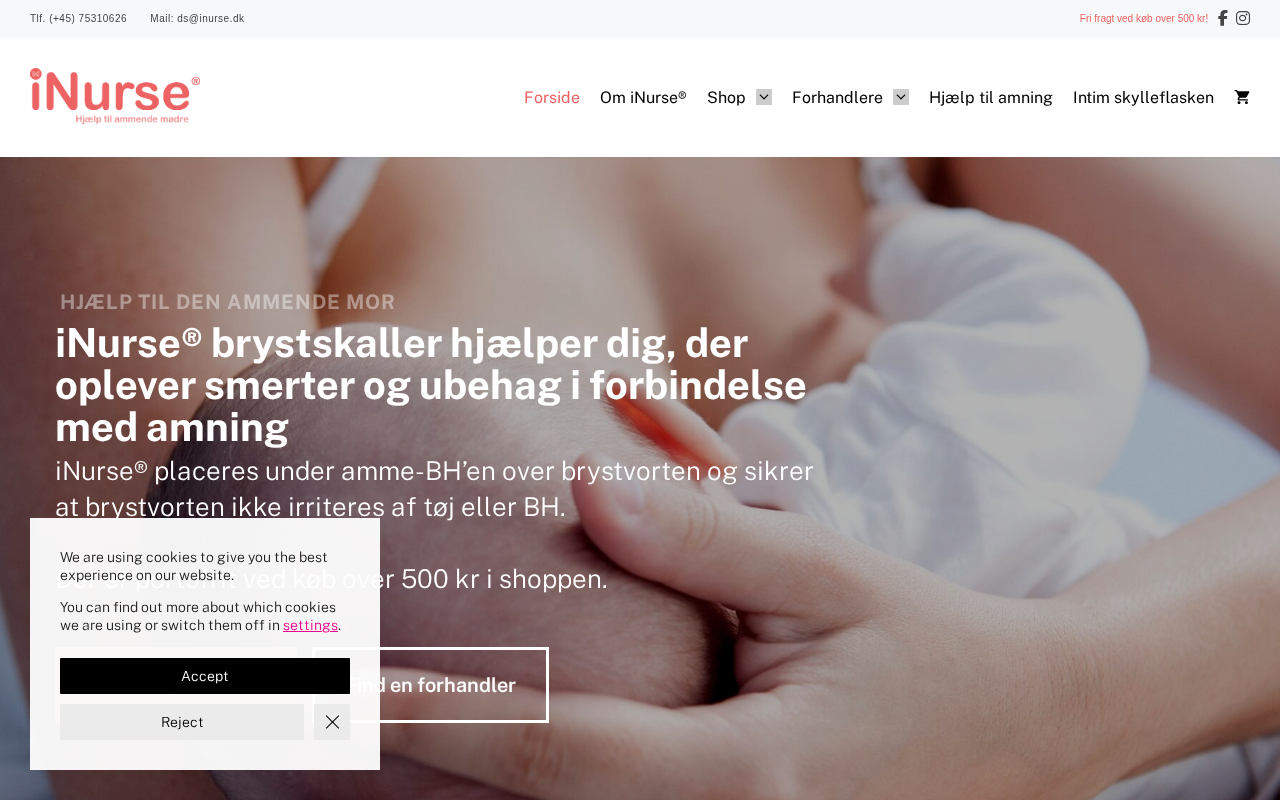Open the Forhandlere menu item
Image resolution: width=1280 pixels, height=800 pixels.
[837, 97]
